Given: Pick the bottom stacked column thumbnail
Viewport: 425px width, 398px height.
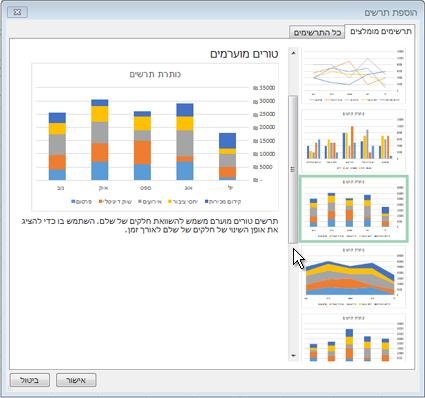Looking at the screenshot, I should [353, 337].
